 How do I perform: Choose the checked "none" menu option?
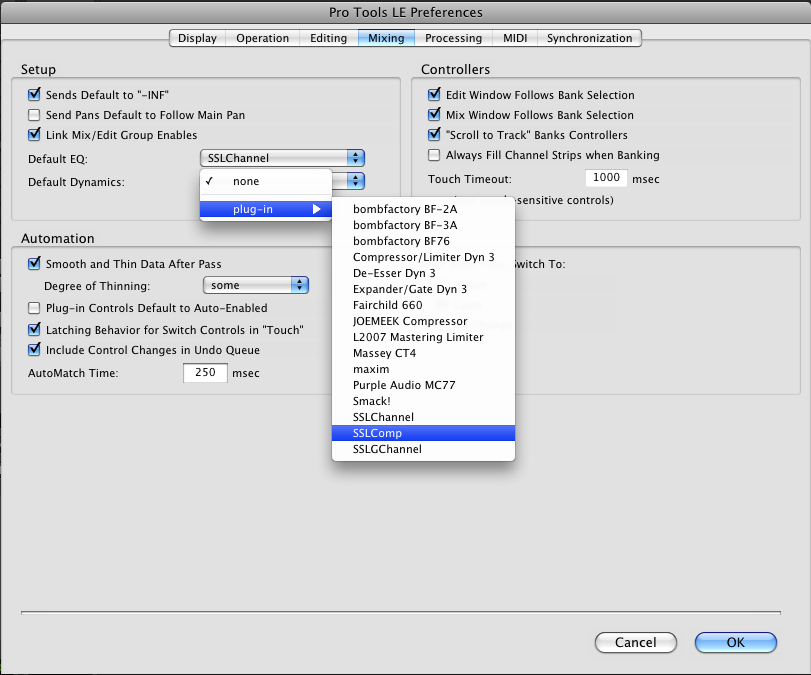tap(266, 181)
